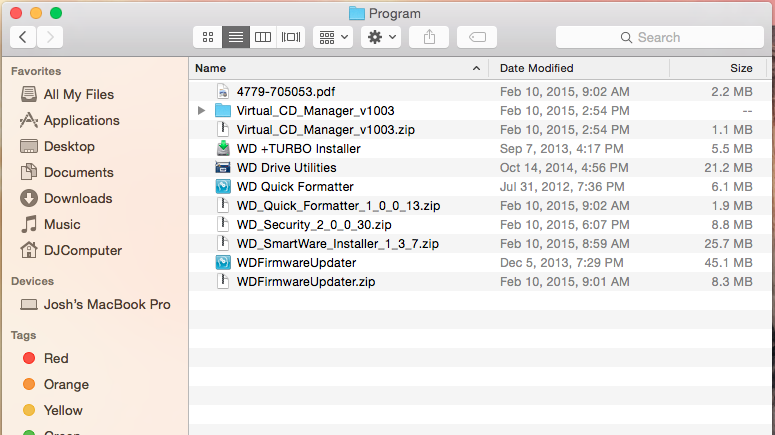This screenshot has width=775, height=435.
Task: Go back to the previous folder
Action: pos(23,37)
